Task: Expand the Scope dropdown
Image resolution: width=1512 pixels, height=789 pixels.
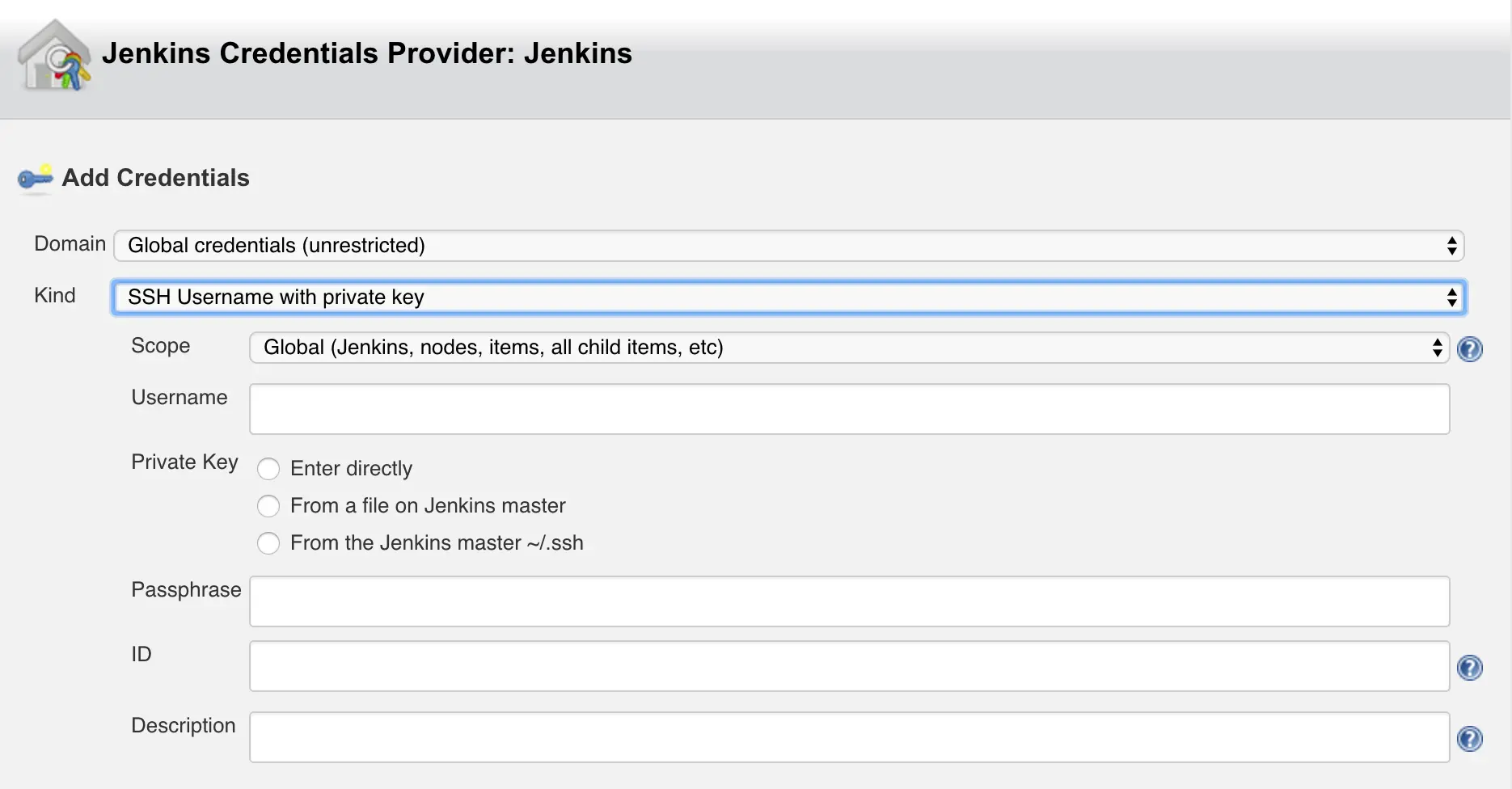Action: click(x=849, y=348)
